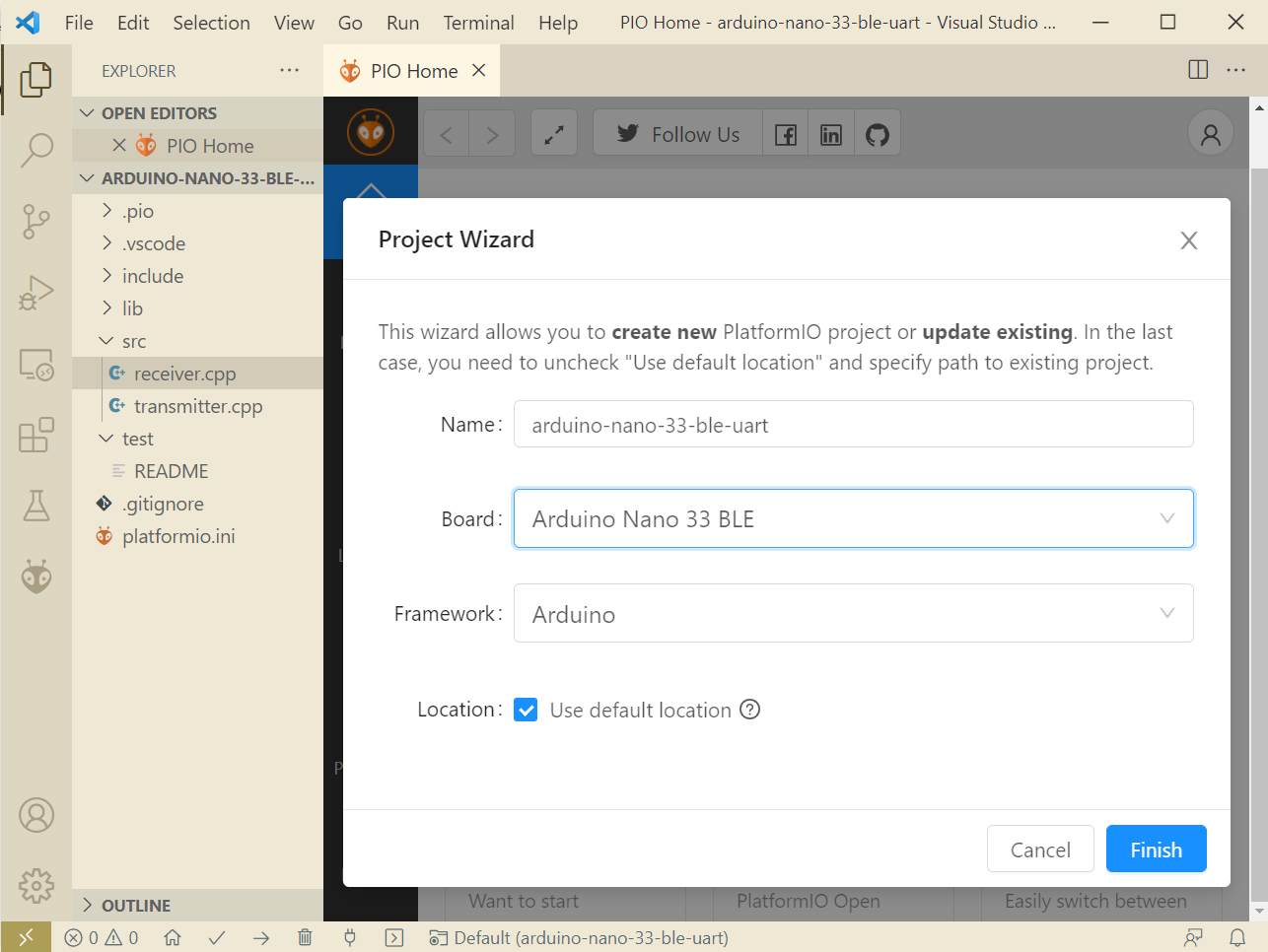Click PlatformIO Home status bar icon
This screenshot has width=1268, height=952.
[173, 937]
